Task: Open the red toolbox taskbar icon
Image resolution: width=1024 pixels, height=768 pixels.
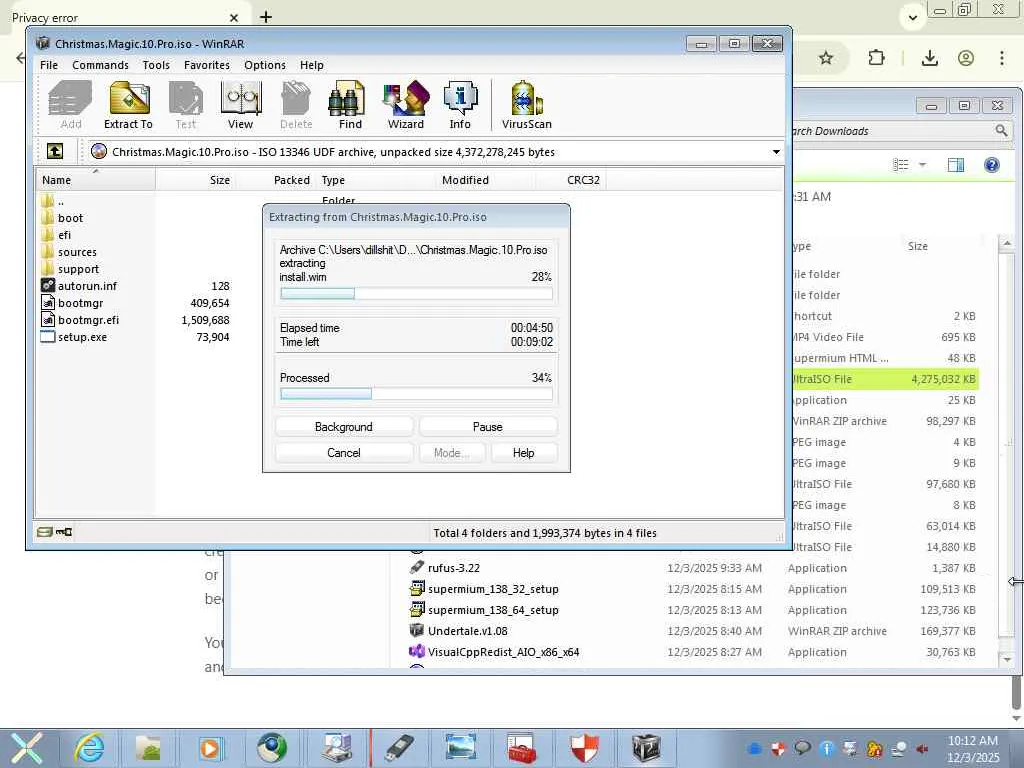Action: (x=522, y=748)
